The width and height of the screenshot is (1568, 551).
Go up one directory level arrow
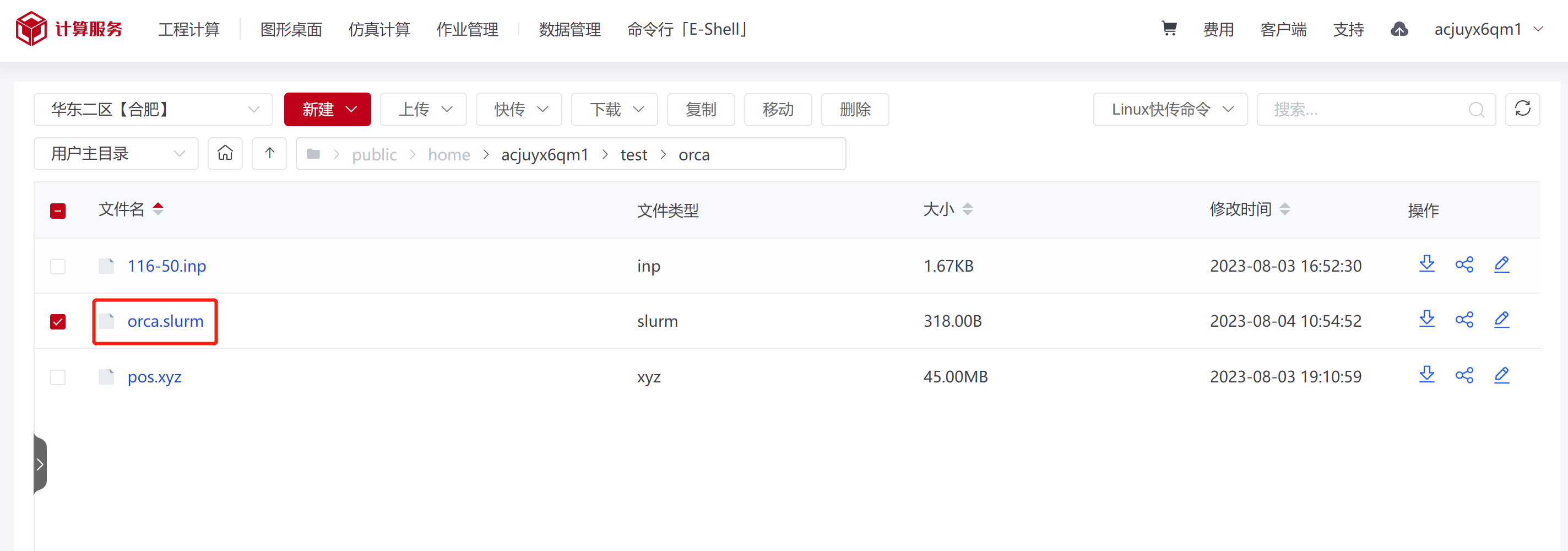click(270, 153)
